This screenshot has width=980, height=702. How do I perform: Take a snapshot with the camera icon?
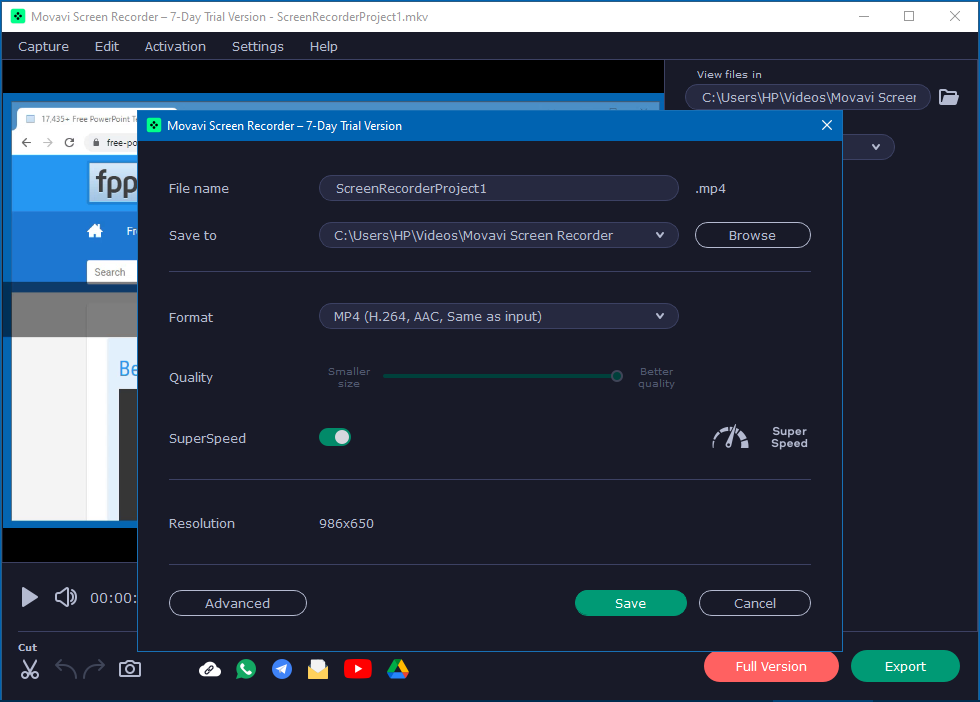[x=130, y=669]
